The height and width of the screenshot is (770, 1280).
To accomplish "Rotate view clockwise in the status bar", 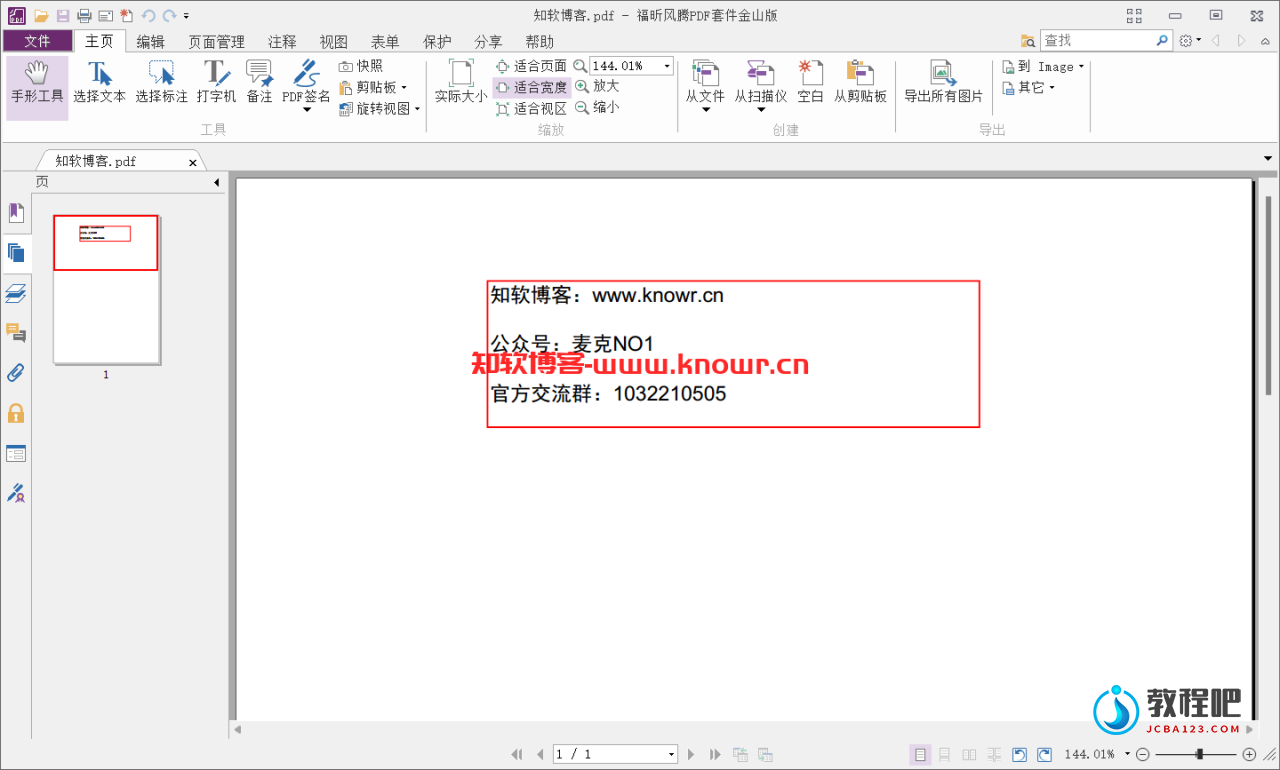I will (x=1044, y=754).
